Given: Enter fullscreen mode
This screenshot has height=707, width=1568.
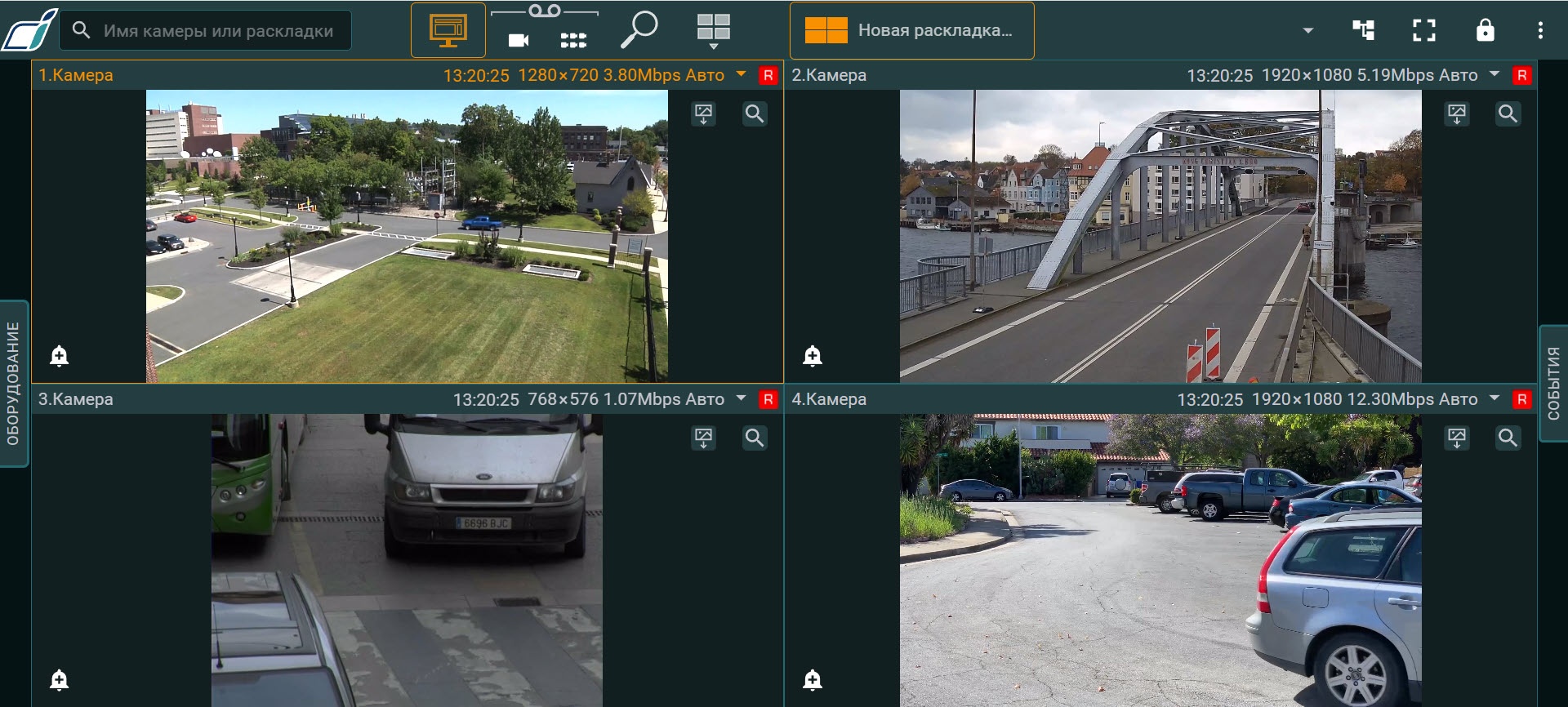Looking at the screenshot, I should pyautogui.click(x=1423, y=30).
